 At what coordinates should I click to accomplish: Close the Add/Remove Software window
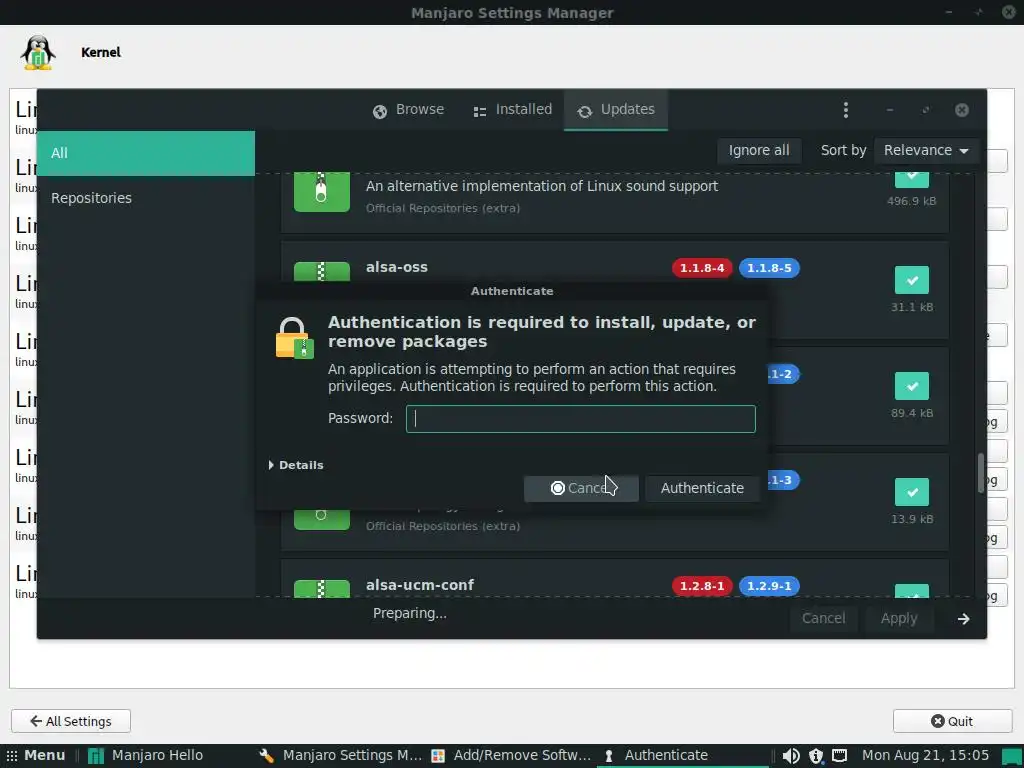961,110
